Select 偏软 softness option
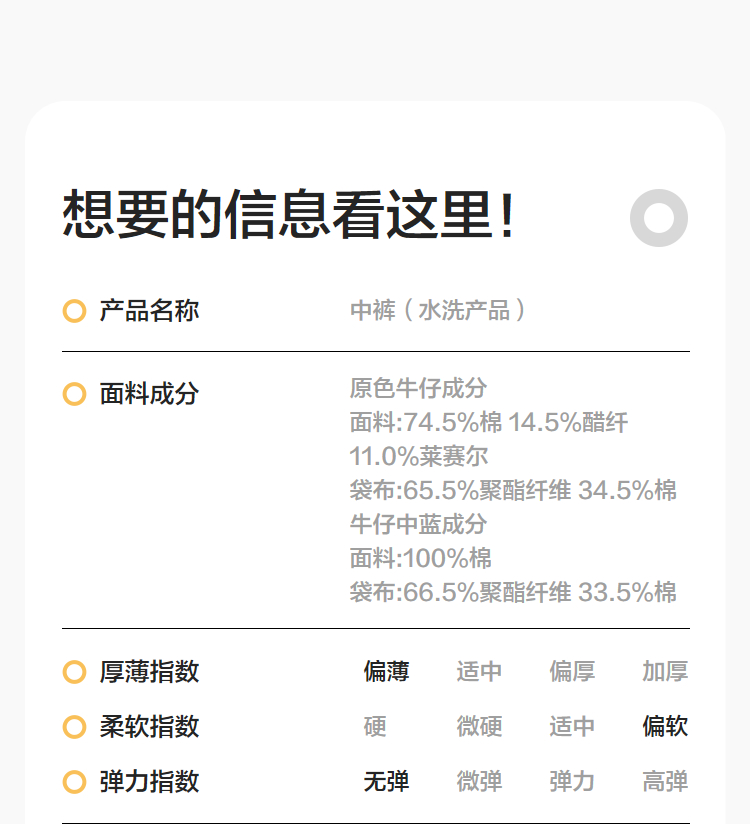The image size is (750, 824). (665, 727)
